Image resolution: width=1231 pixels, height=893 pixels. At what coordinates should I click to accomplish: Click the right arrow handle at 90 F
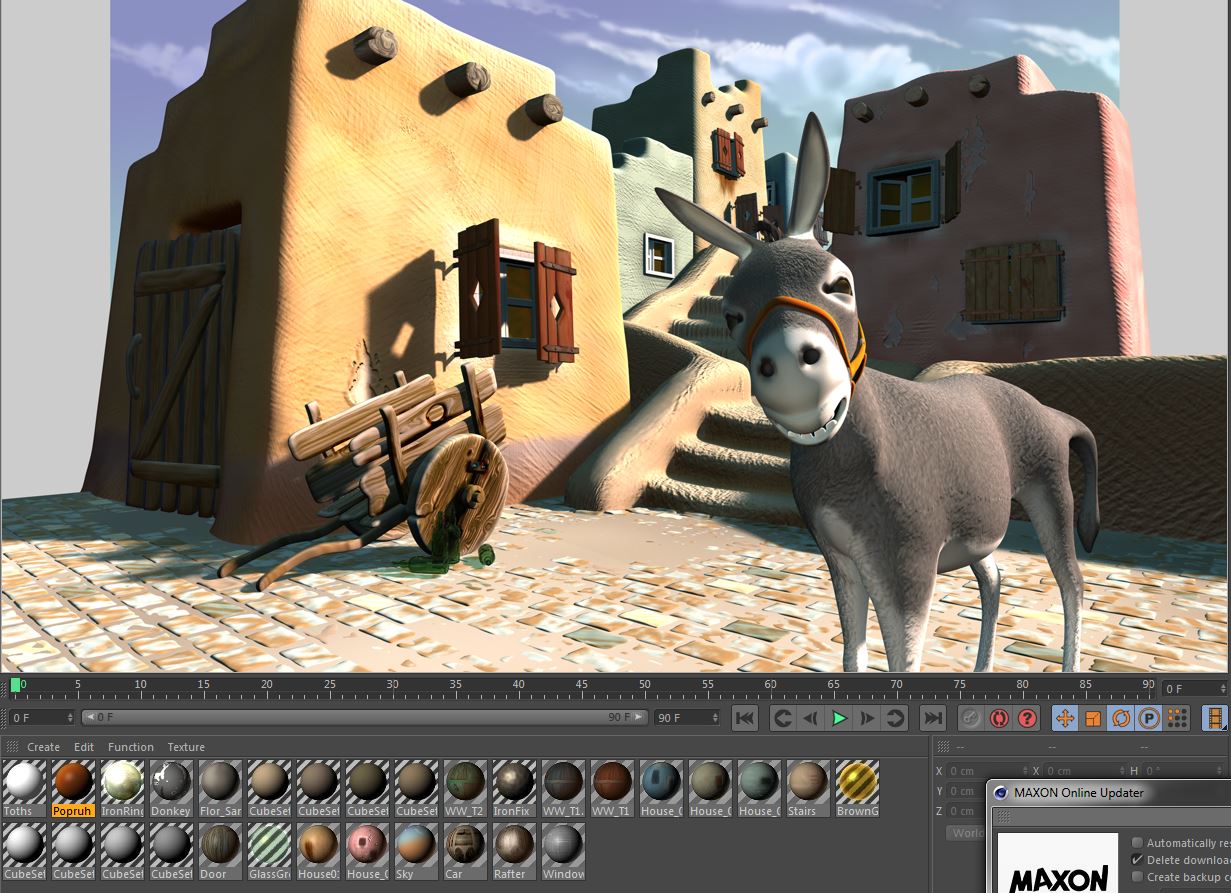[640, 717]
